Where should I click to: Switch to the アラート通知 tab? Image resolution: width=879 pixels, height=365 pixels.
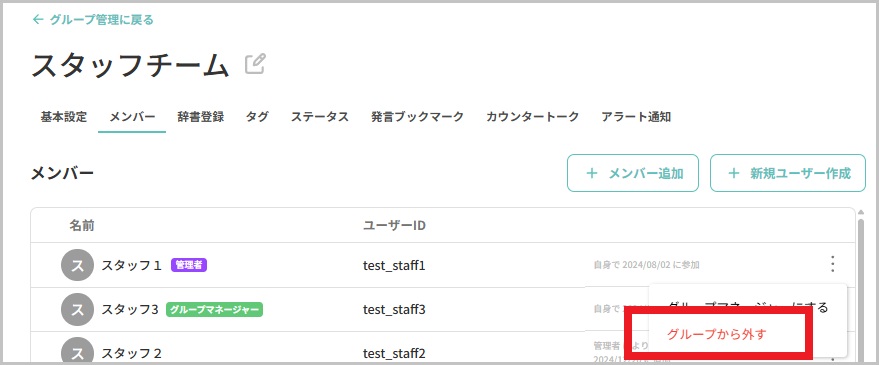(x=636, y=117)
